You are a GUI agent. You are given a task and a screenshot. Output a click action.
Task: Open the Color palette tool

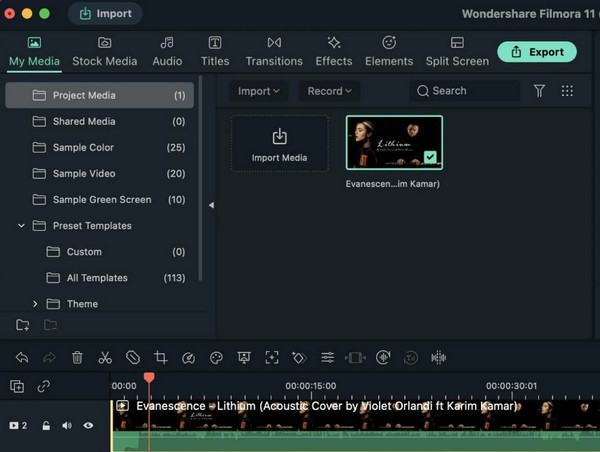point(216,358)
